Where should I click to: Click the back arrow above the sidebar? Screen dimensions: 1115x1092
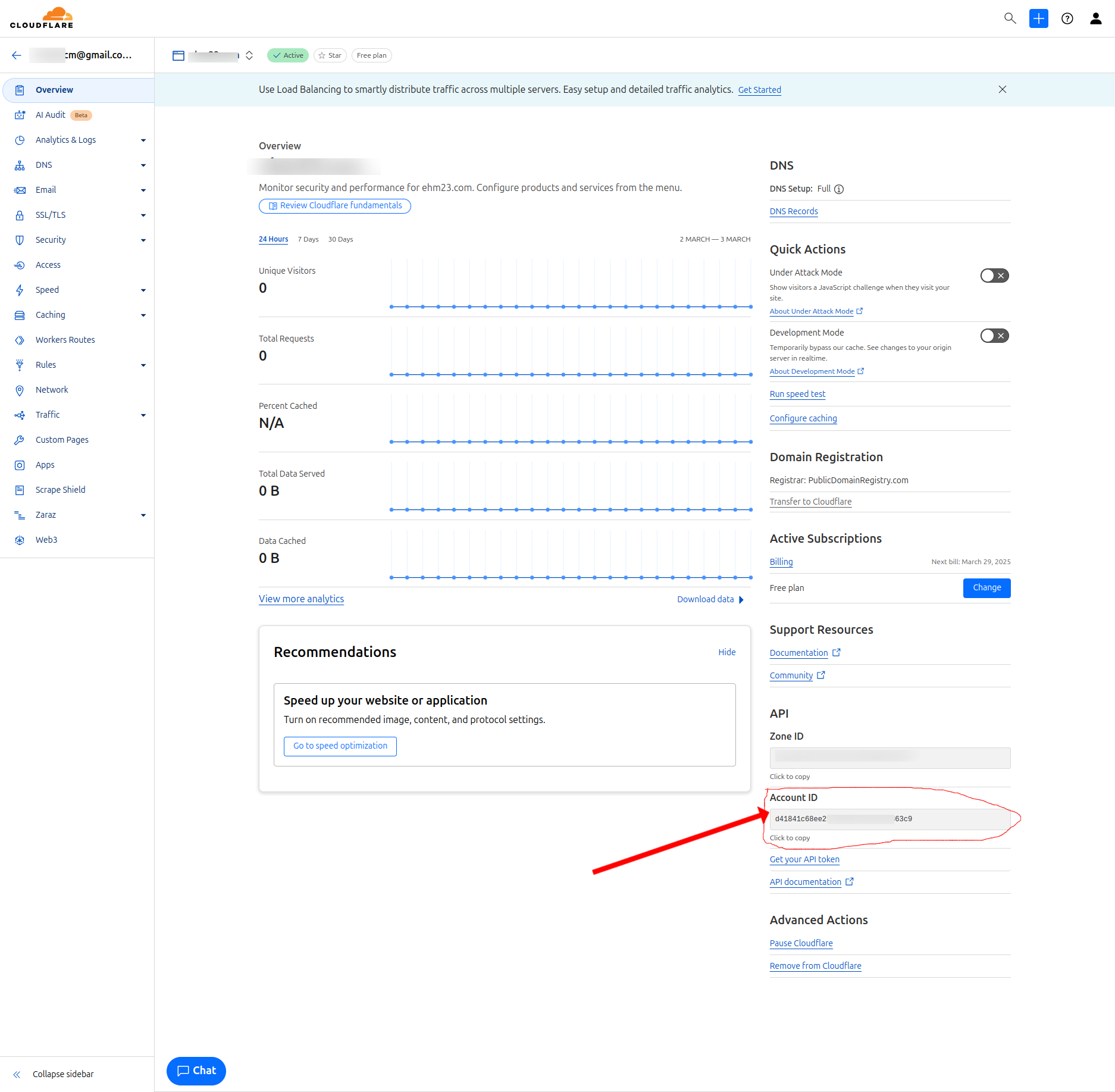(x=16, y=55)
